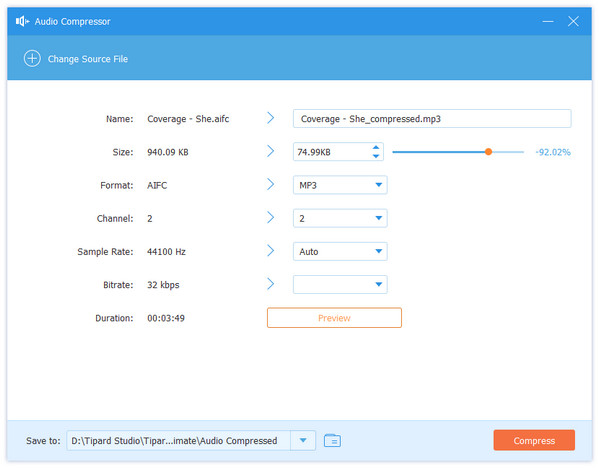599x468 pixels.
Task: Click the Save to: label
Action: coord(43,441)
